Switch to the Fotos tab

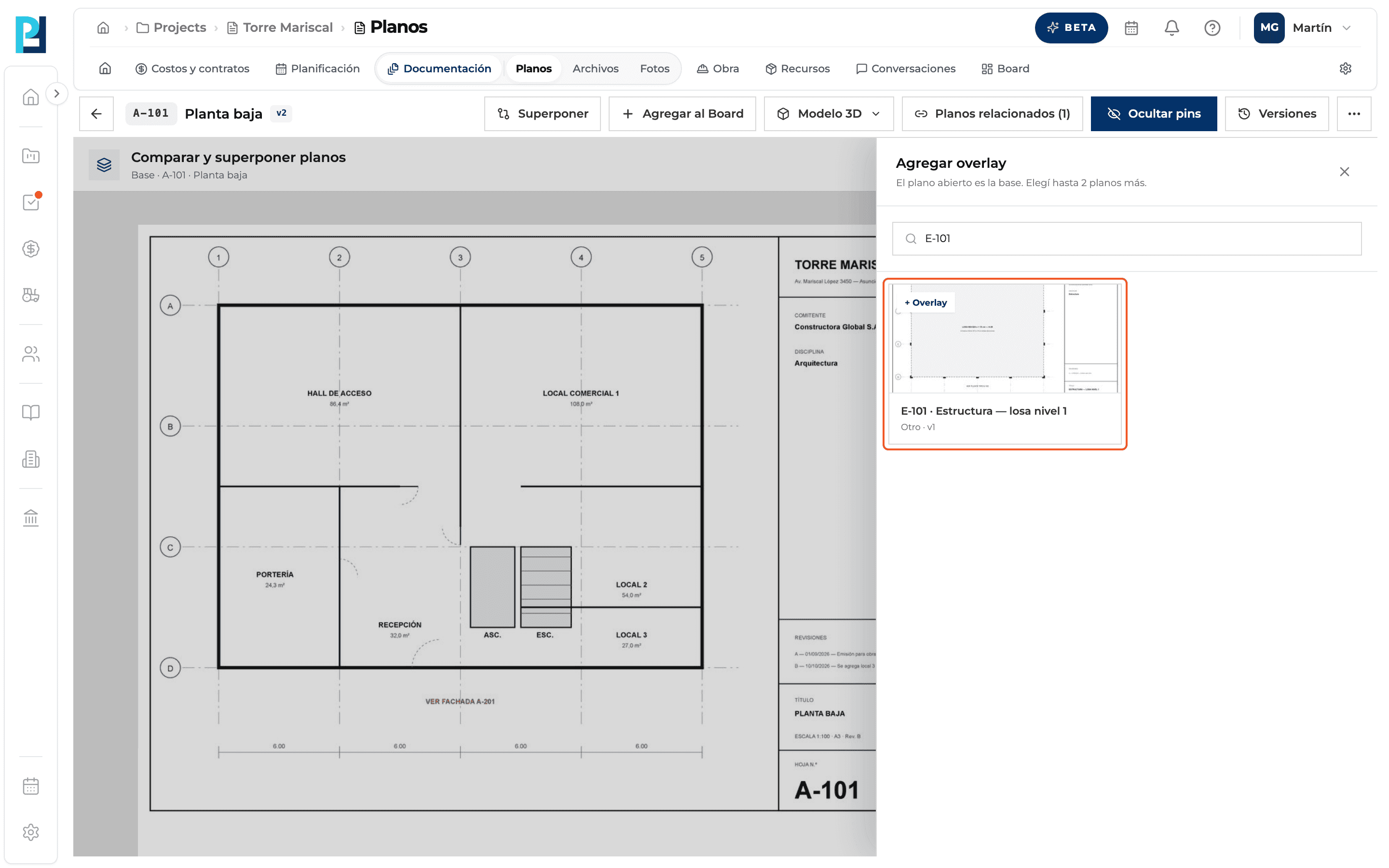click(654, 68)
